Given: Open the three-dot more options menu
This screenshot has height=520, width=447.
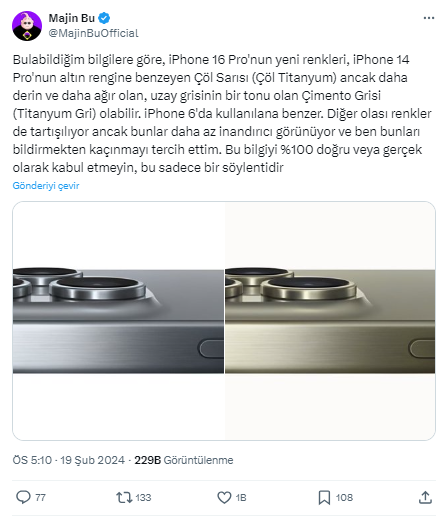Looking at the screenshot, I should coord(429,18).
